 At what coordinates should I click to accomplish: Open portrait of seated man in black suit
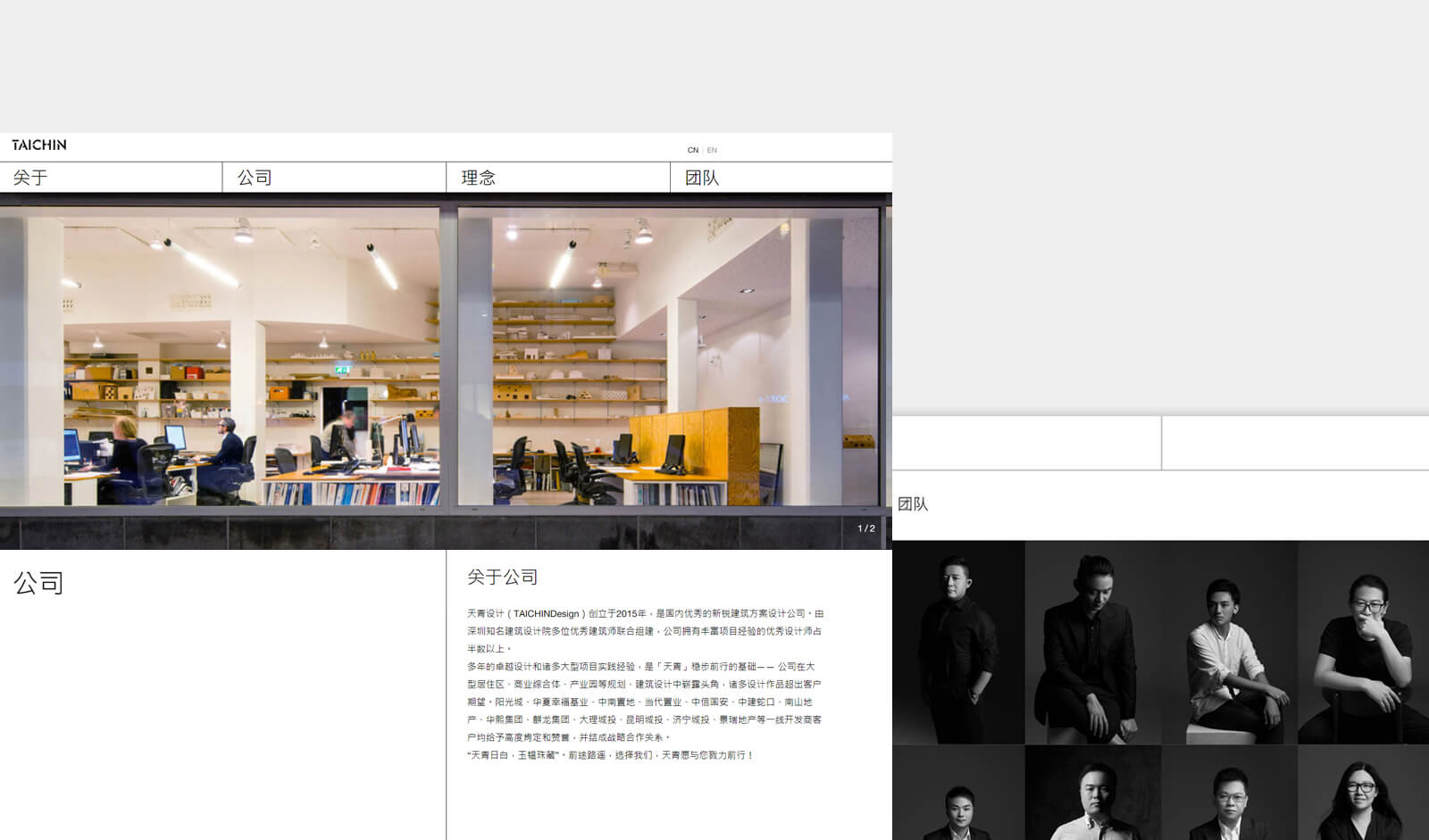1092,641
